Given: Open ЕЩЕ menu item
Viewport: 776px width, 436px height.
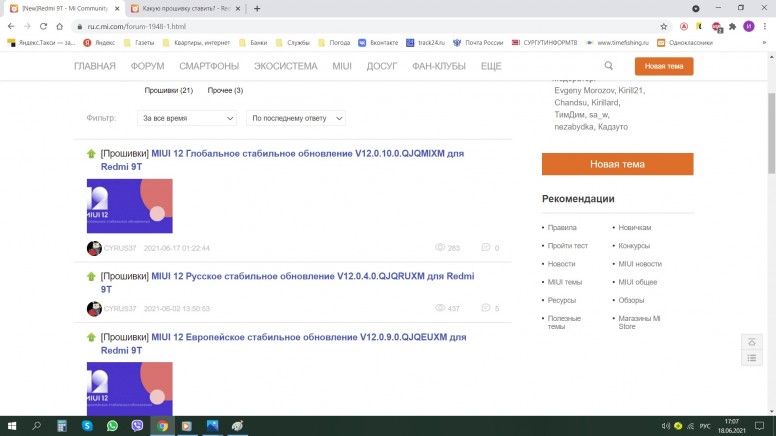Looking at the screenshot, I should click(491, 66).
